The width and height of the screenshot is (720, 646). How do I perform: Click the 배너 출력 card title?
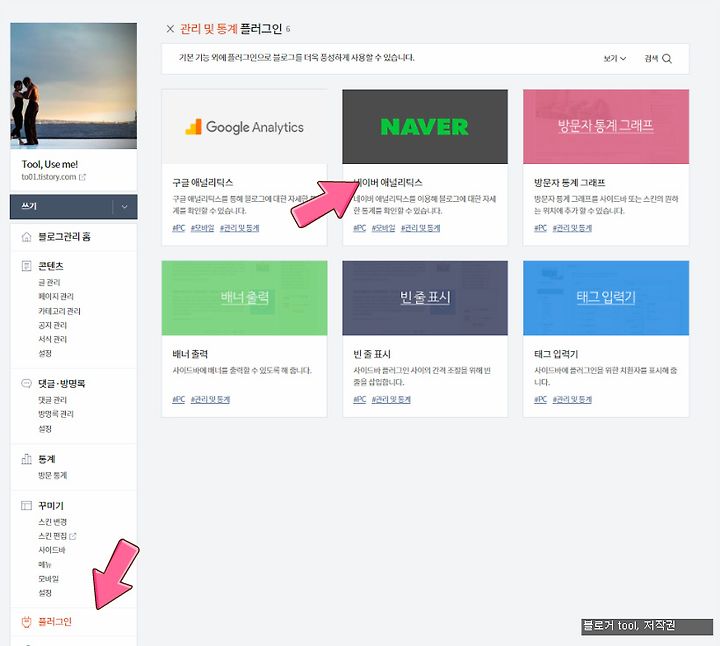(x=190, y=354)
